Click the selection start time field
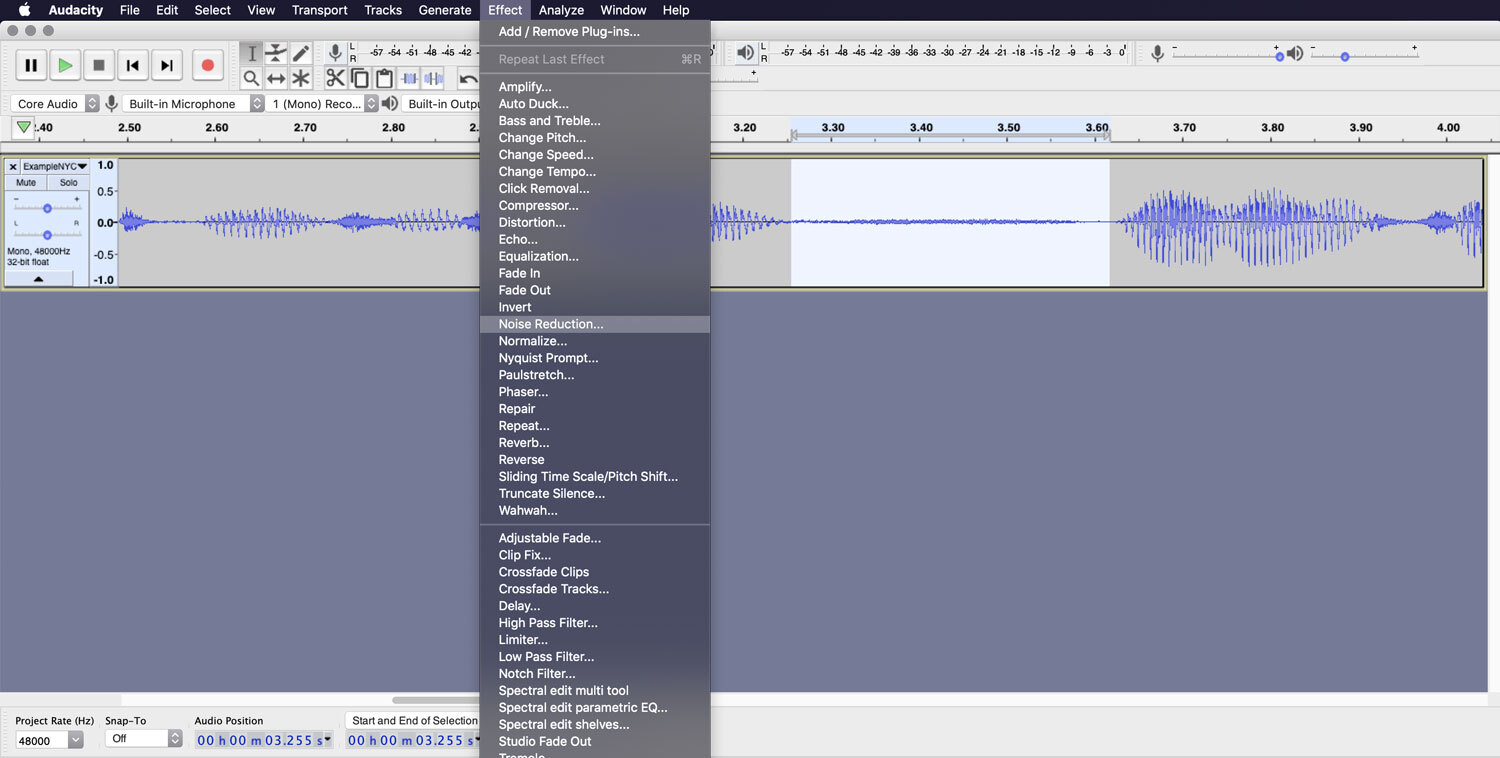The image size is (1500, 758). [412, 740]
